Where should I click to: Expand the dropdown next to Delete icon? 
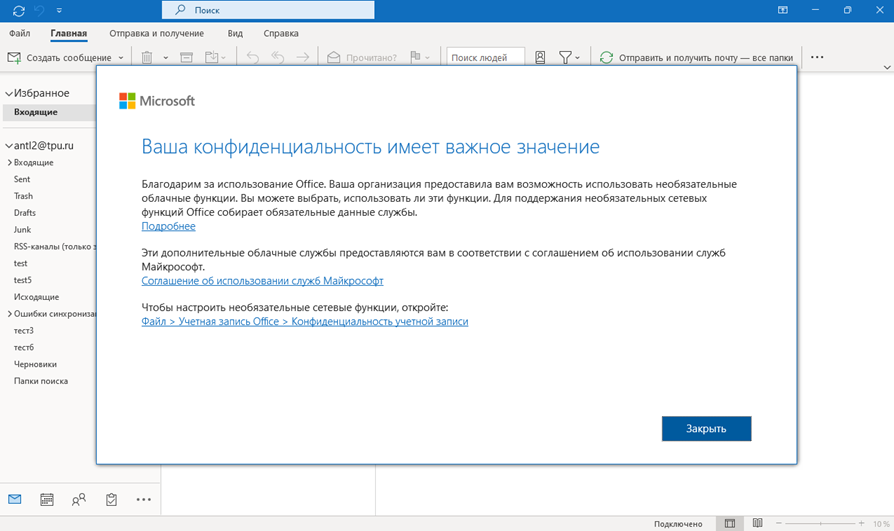pyautogui.click(x=165, y=58)
